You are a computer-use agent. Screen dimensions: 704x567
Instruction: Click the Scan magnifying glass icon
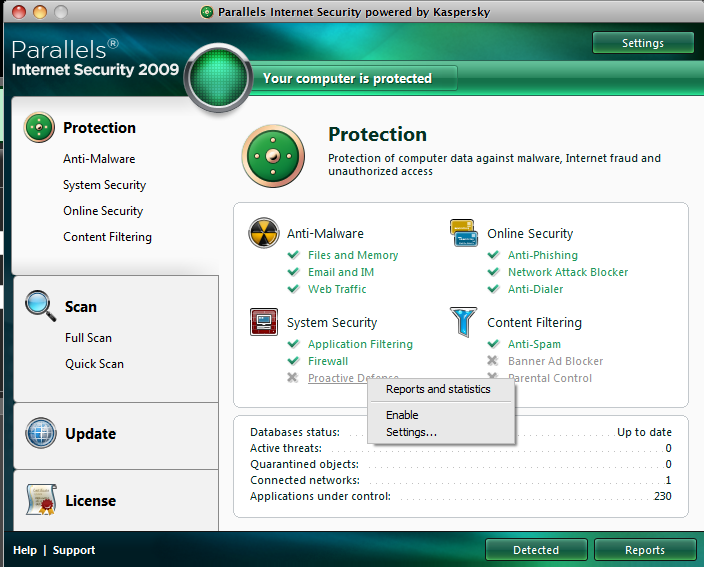click(x=40, y=305)
